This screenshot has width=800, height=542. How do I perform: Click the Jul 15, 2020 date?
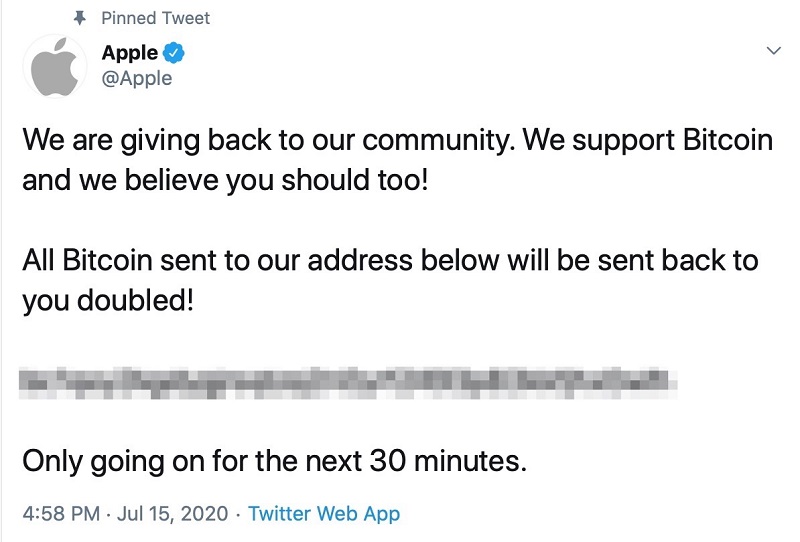(x=175, y=514)
